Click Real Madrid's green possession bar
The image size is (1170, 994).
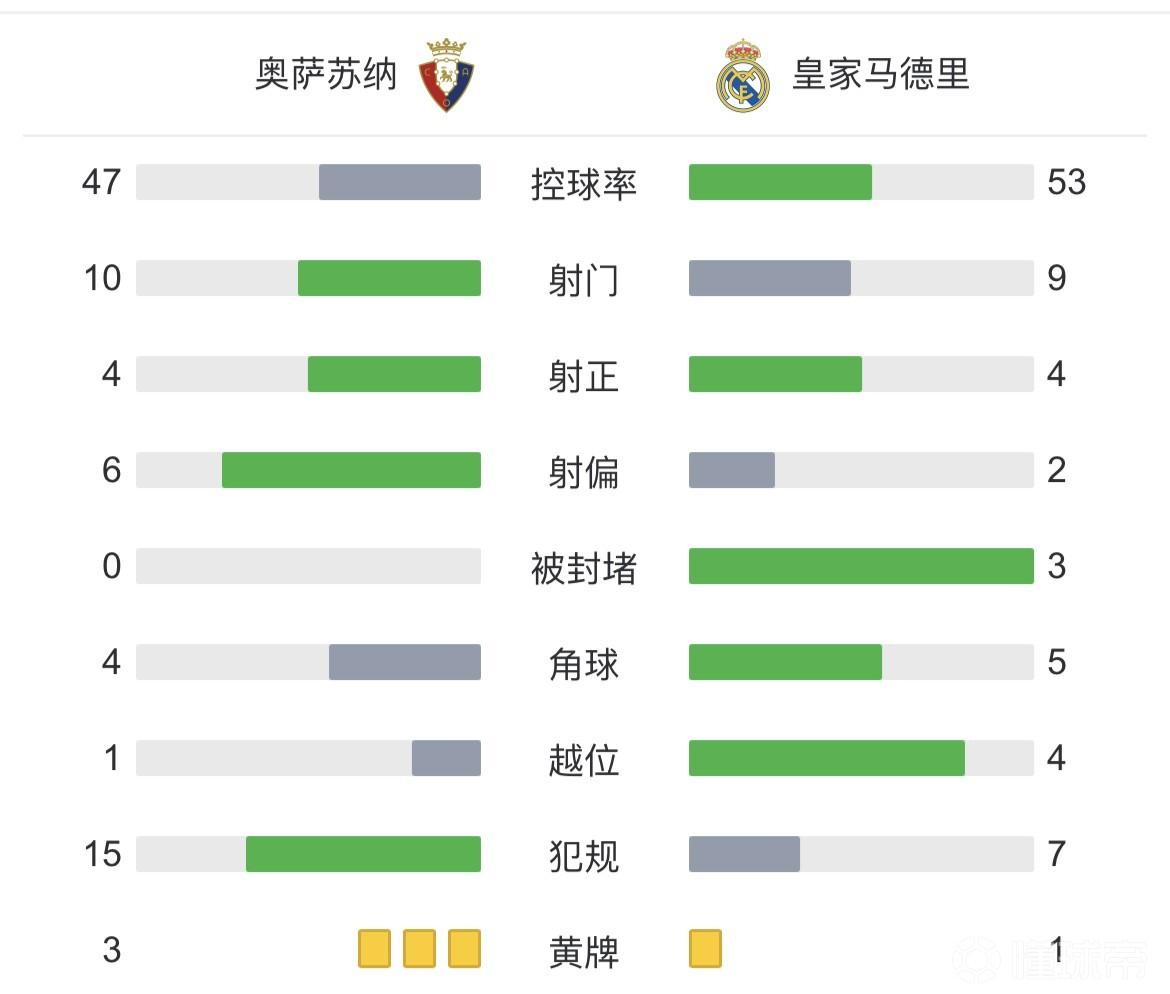[x=780, y=182]
